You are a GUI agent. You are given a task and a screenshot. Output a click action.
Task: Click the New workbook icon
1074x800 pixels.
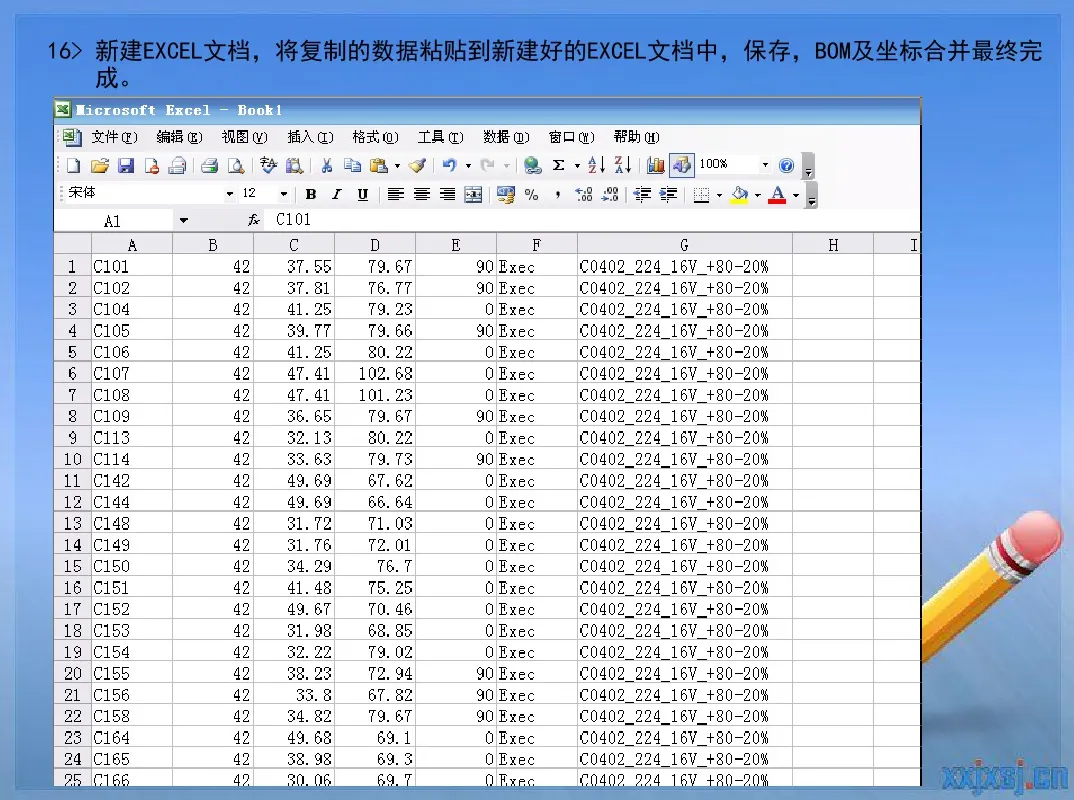click(x=73, y=165)
